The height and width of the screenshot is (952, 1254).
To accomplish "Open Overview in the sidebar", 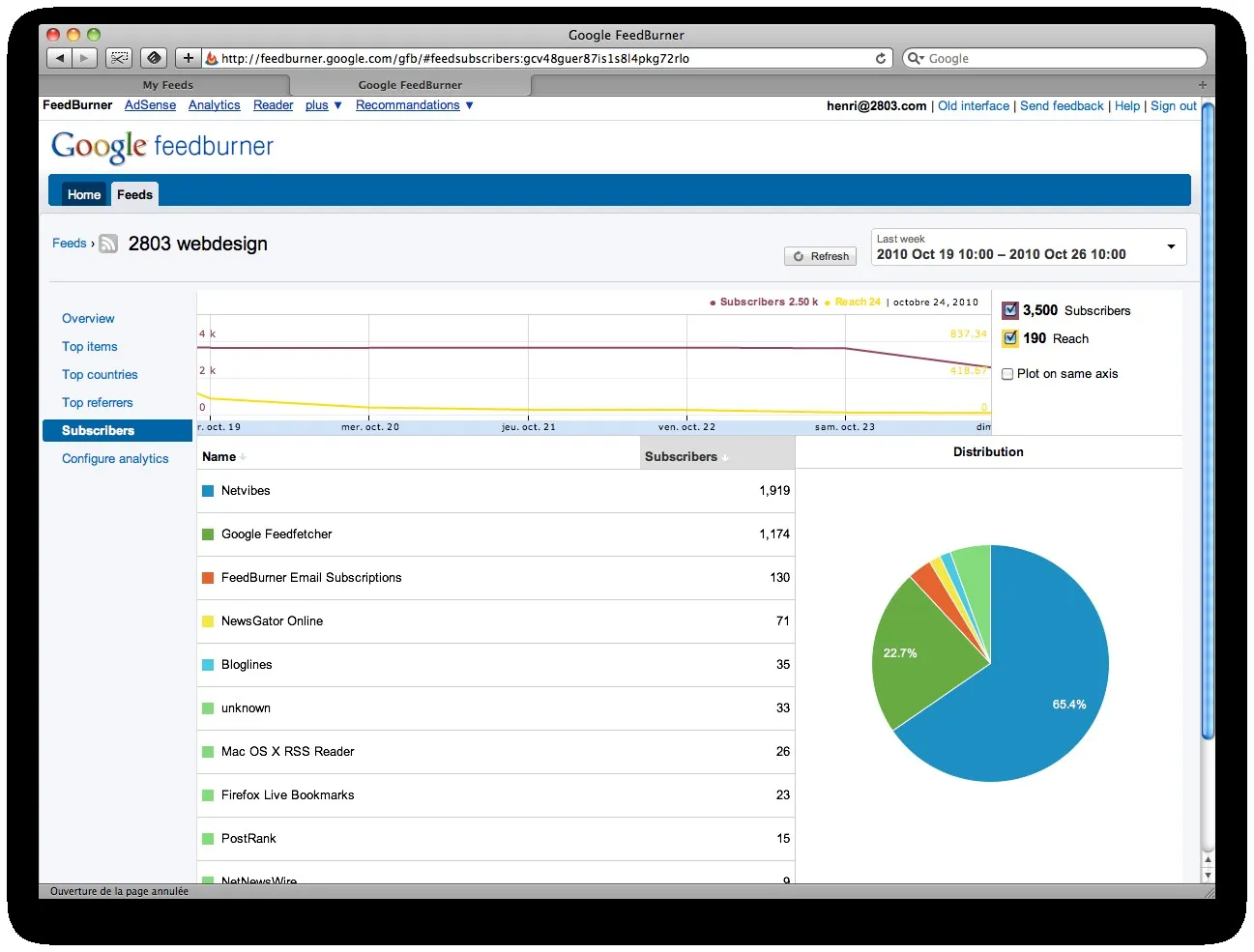I will click(88, 318).
